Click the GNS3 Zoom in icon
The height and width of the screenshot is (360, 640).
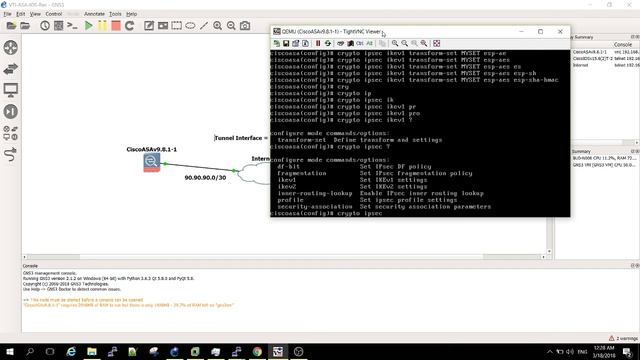pos(218,26)
